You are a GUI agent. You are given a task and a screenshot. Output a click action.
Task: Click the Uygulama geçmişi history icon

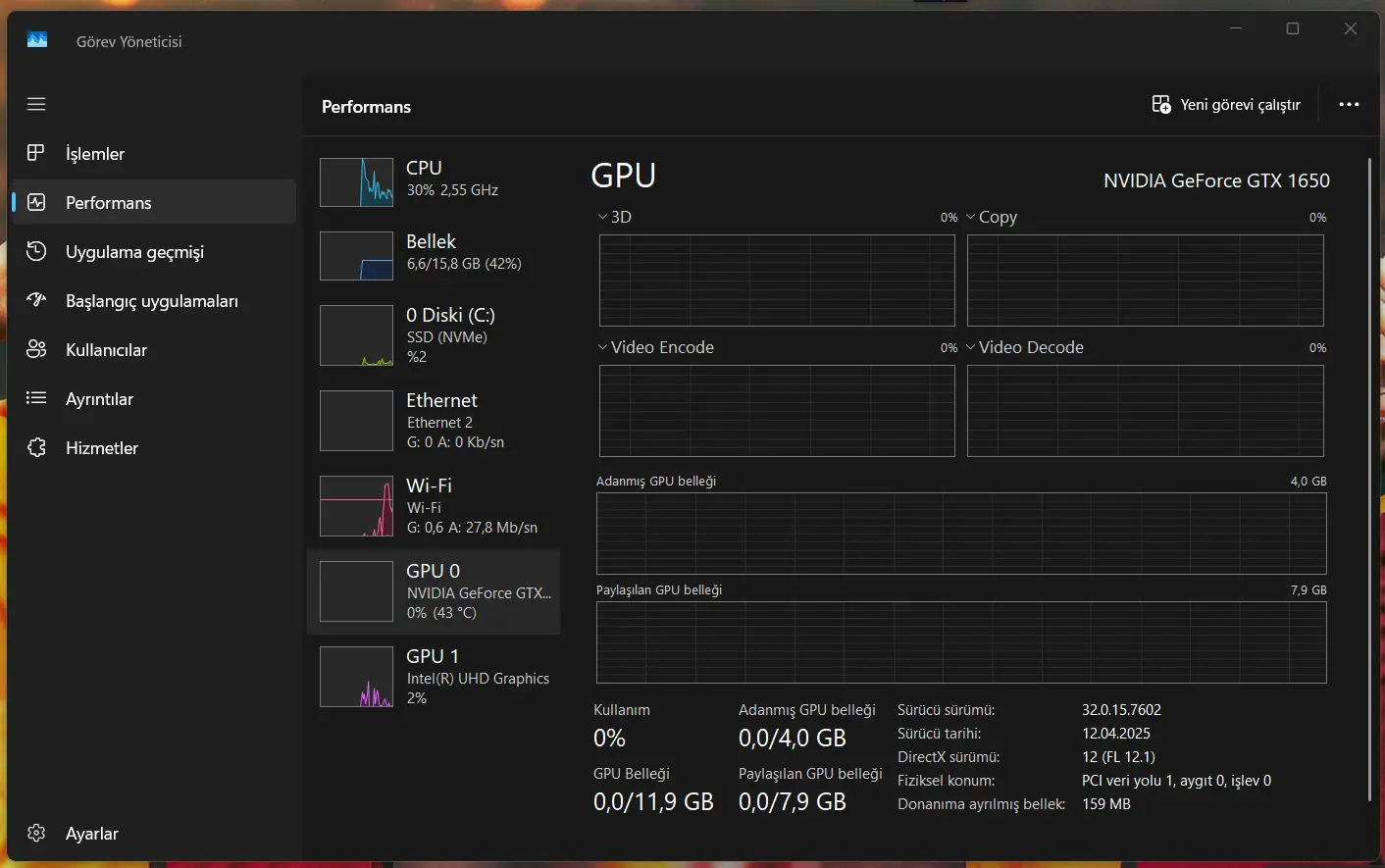tap(36, 251)
